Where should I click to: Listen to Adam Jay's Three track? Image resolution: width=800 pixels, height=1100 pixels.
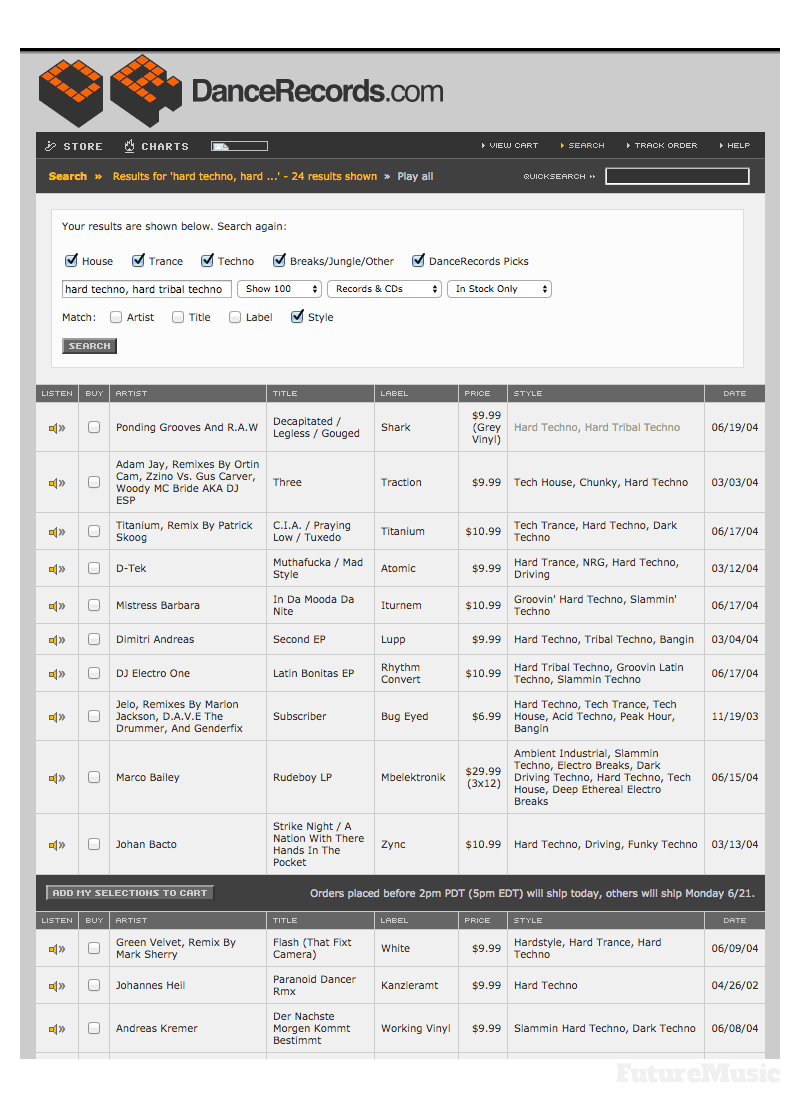pyautogui.click(x=57, y=483)
